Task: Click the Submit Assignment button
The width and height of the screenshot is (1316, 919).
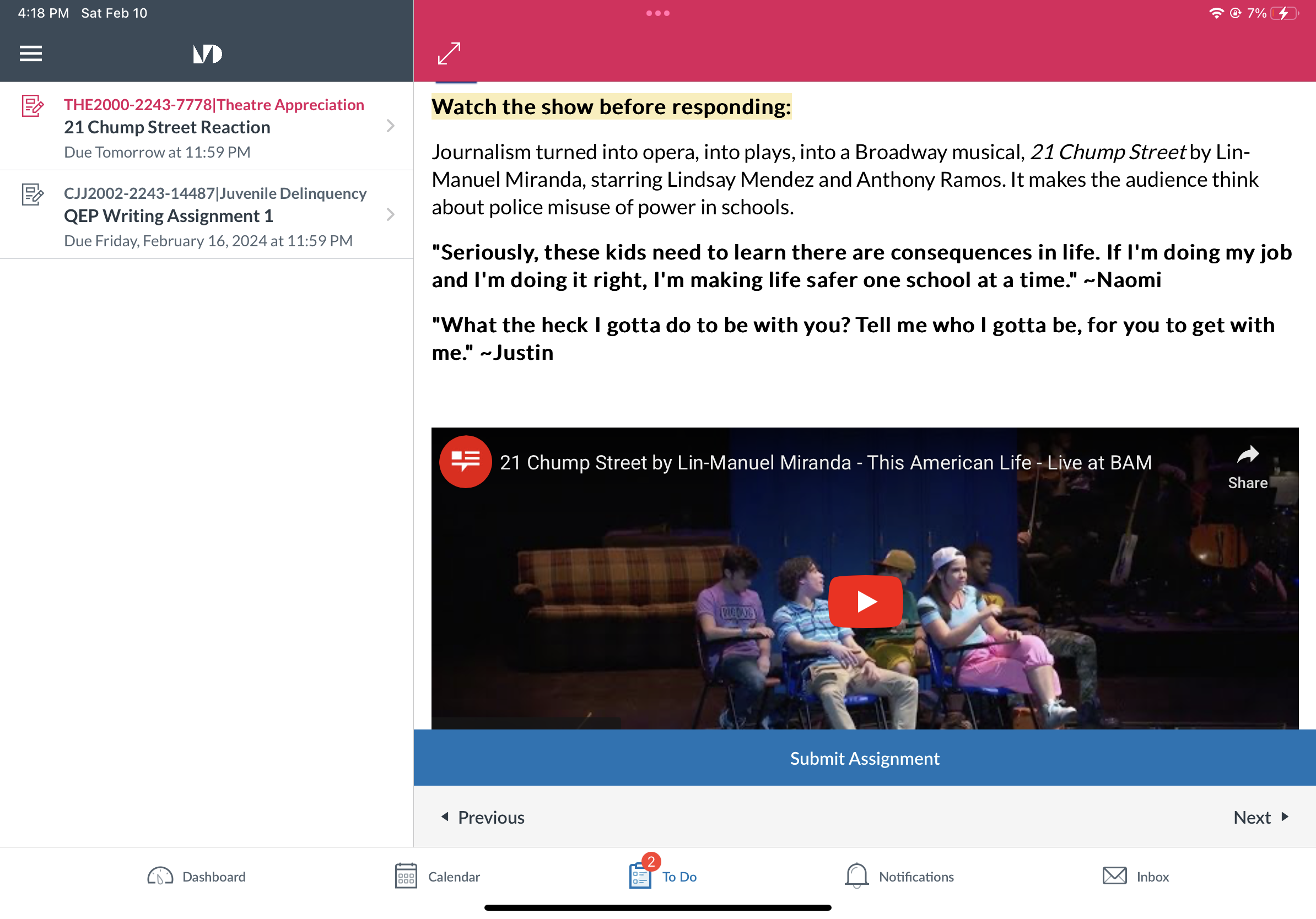Action: (x=865, y=758)
